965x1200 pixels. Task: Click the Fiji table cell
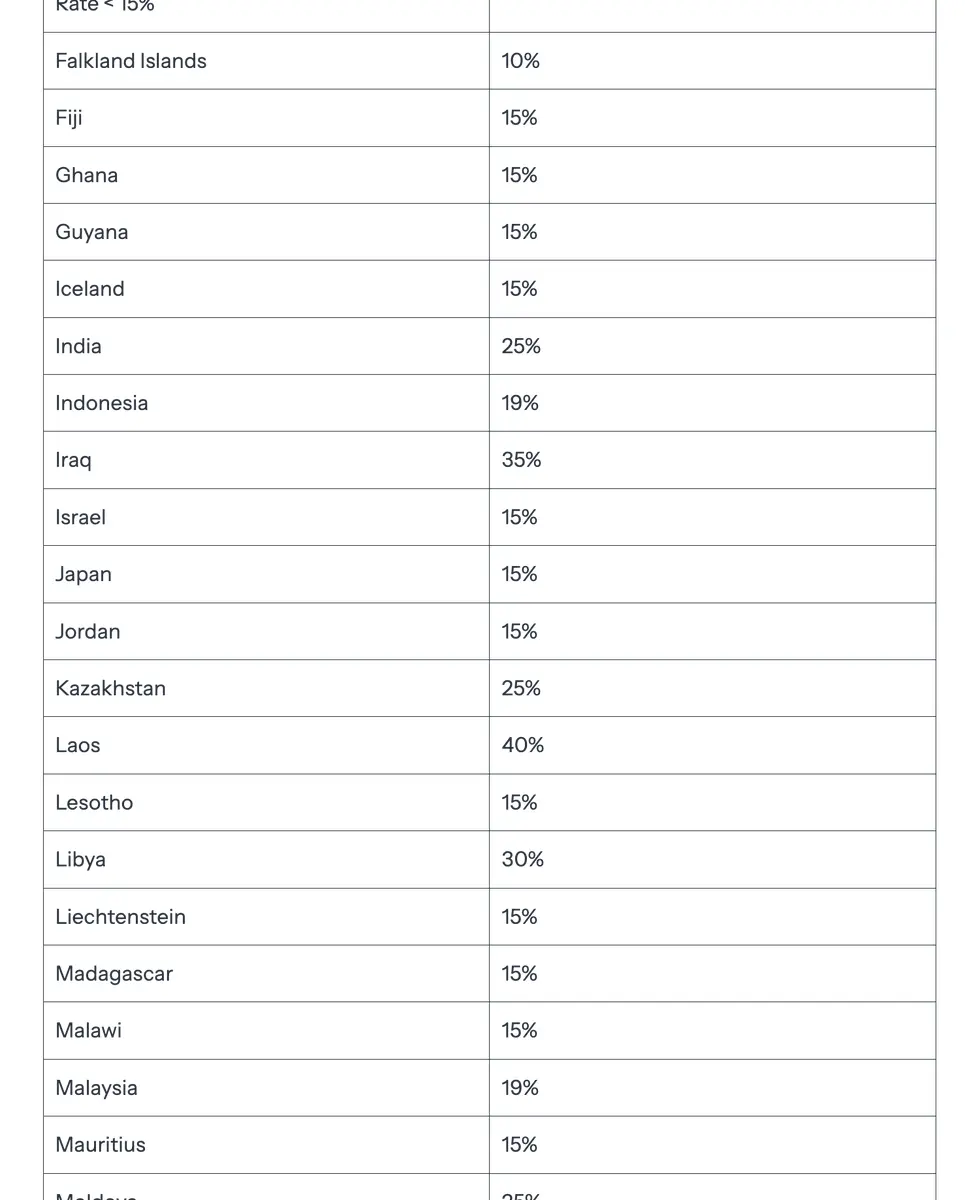click(x=266, y=118)
